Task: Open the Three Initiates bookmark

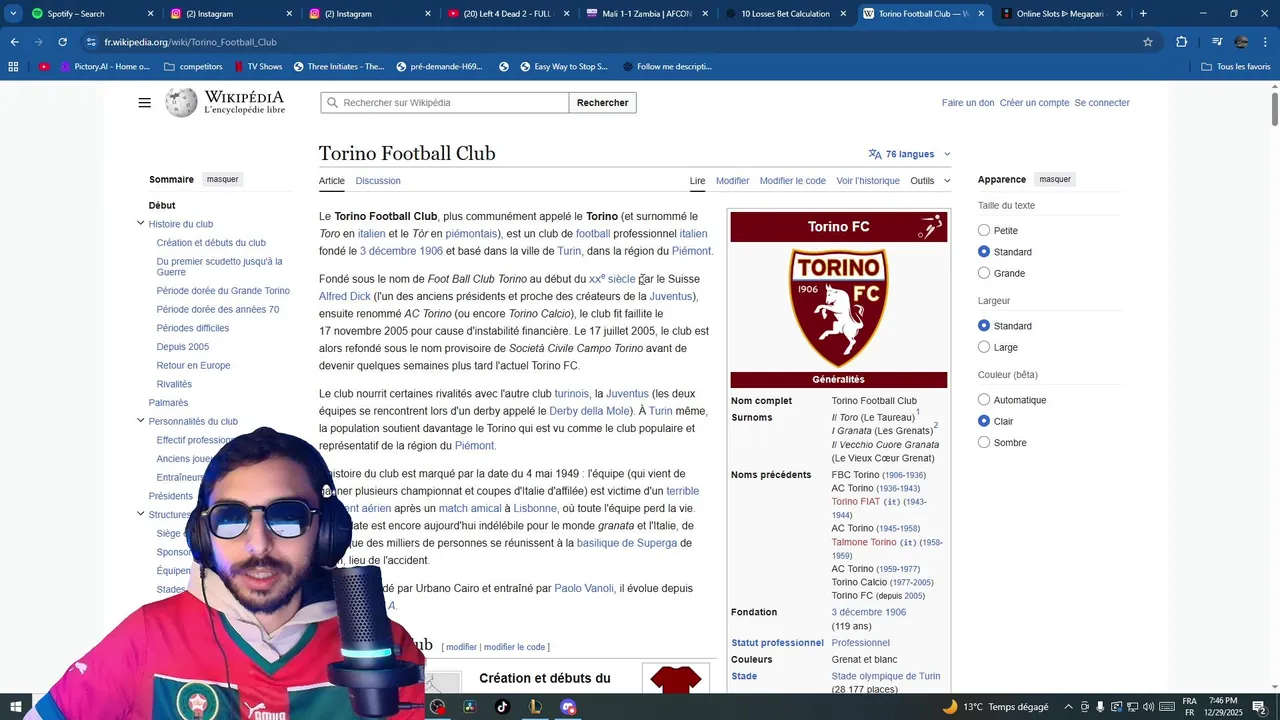Action: point(339,67)
